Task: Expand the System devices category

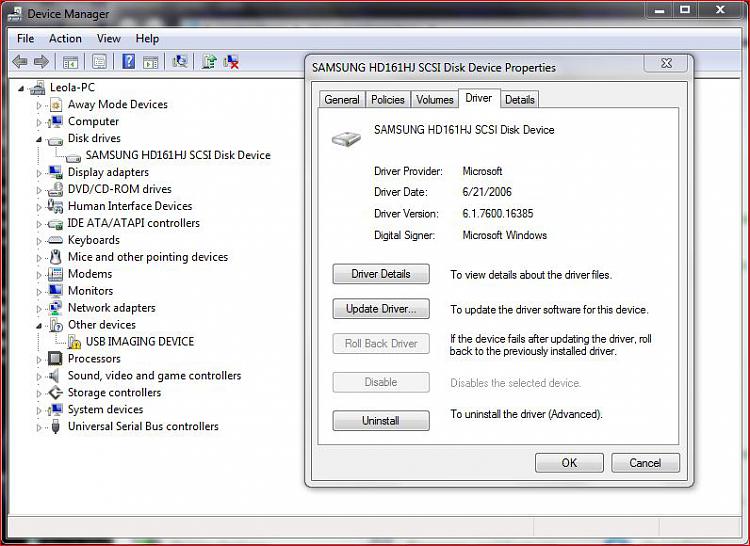Action: click(39, 410)
